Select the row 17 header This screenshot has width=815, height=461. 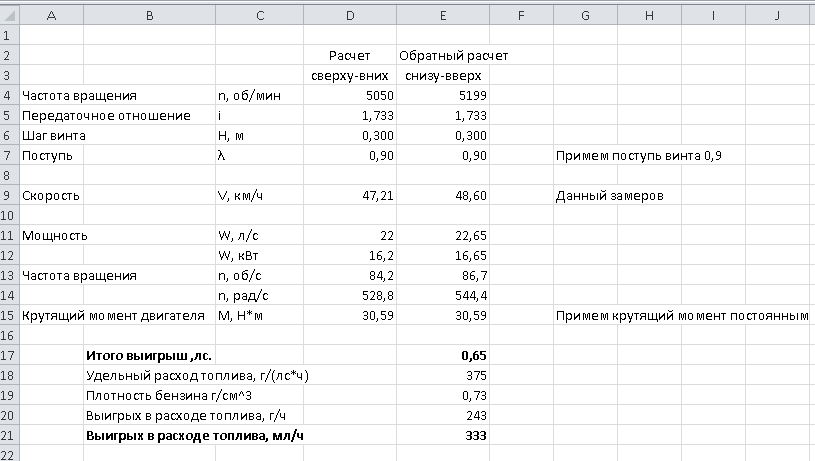[x=9, y=355]
